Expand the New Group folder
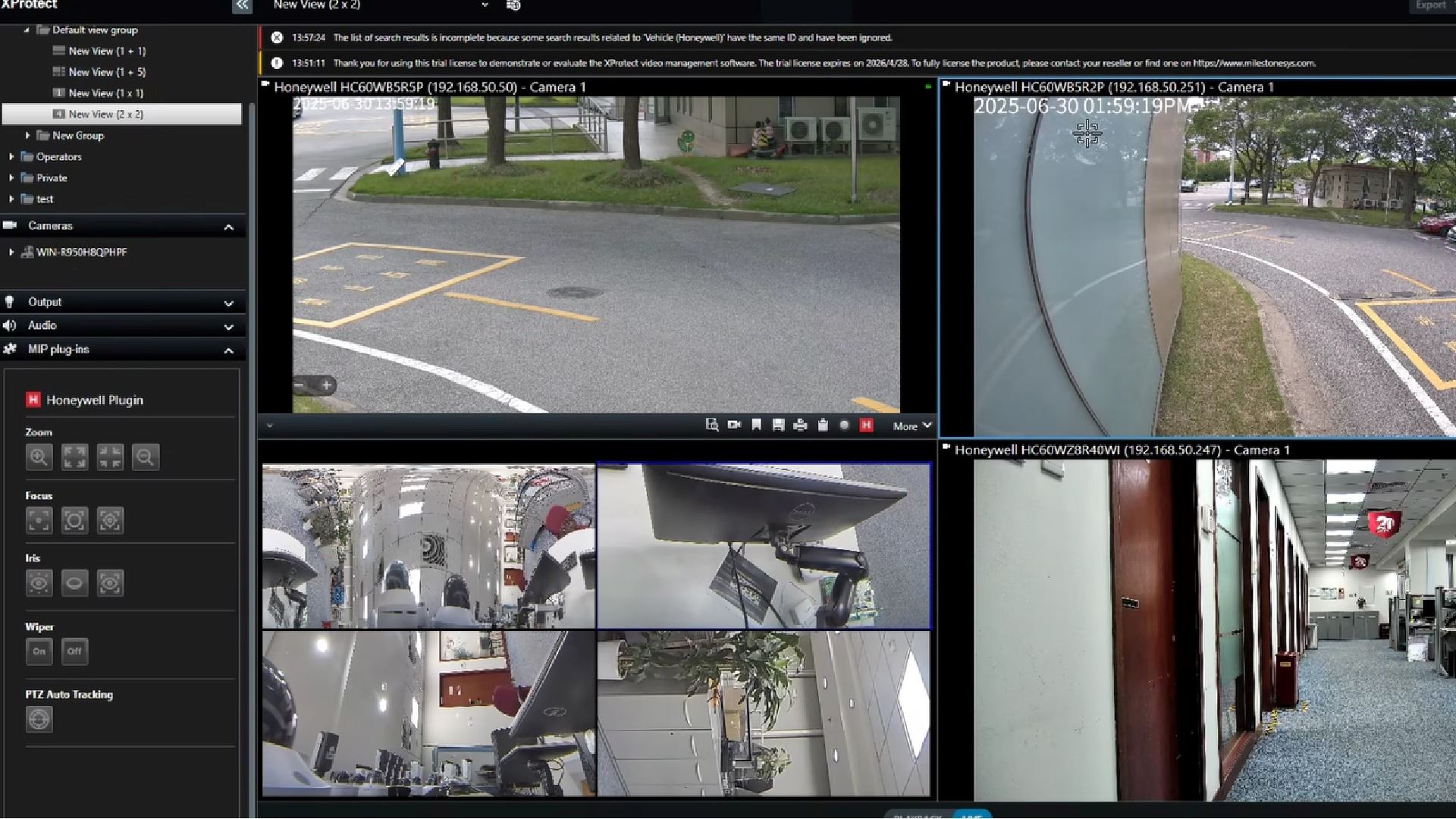 pyautogui.click(x=27, y=136)
